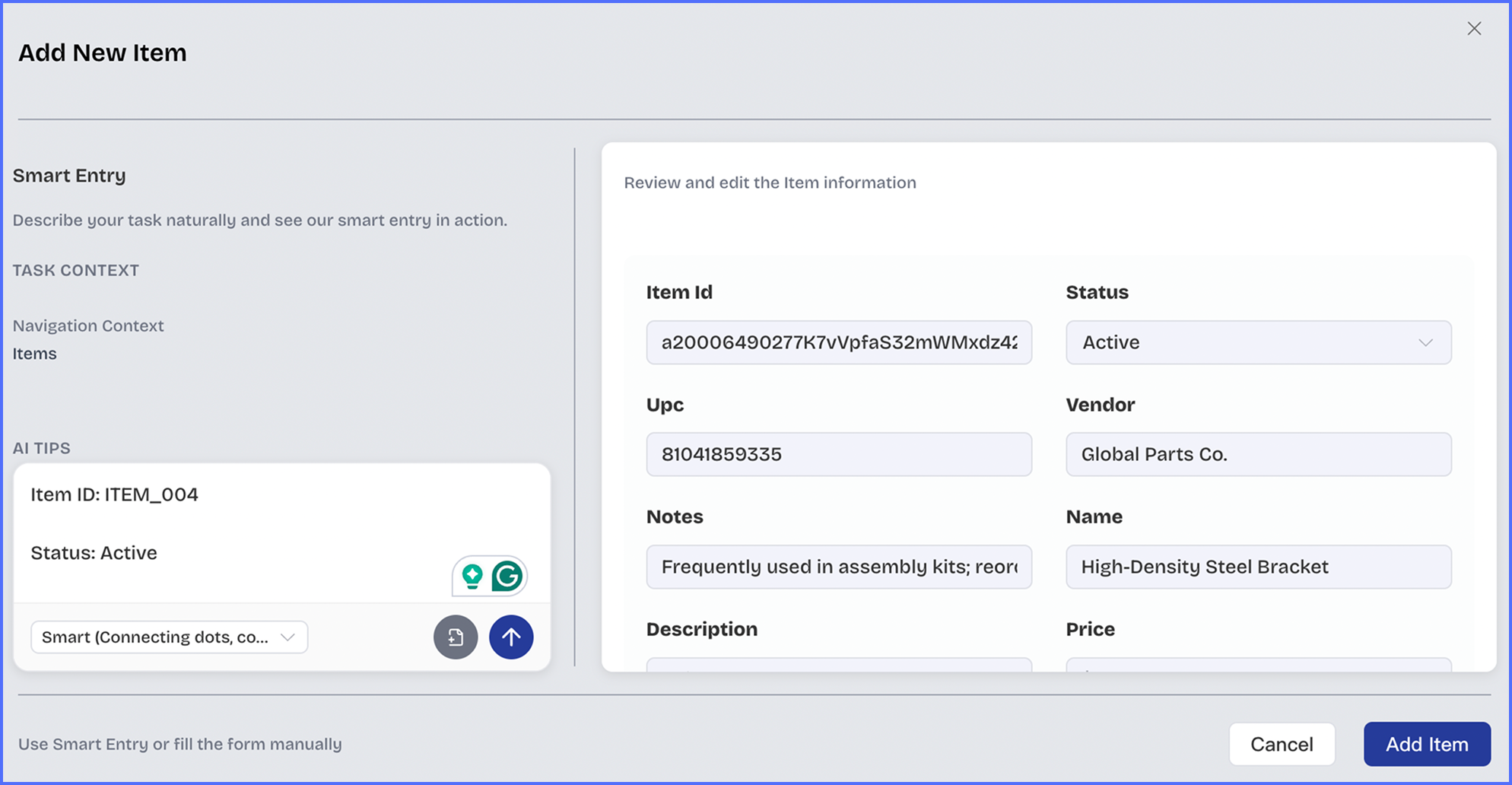Place cursor on 'Status: Active' prompt line

94,553
